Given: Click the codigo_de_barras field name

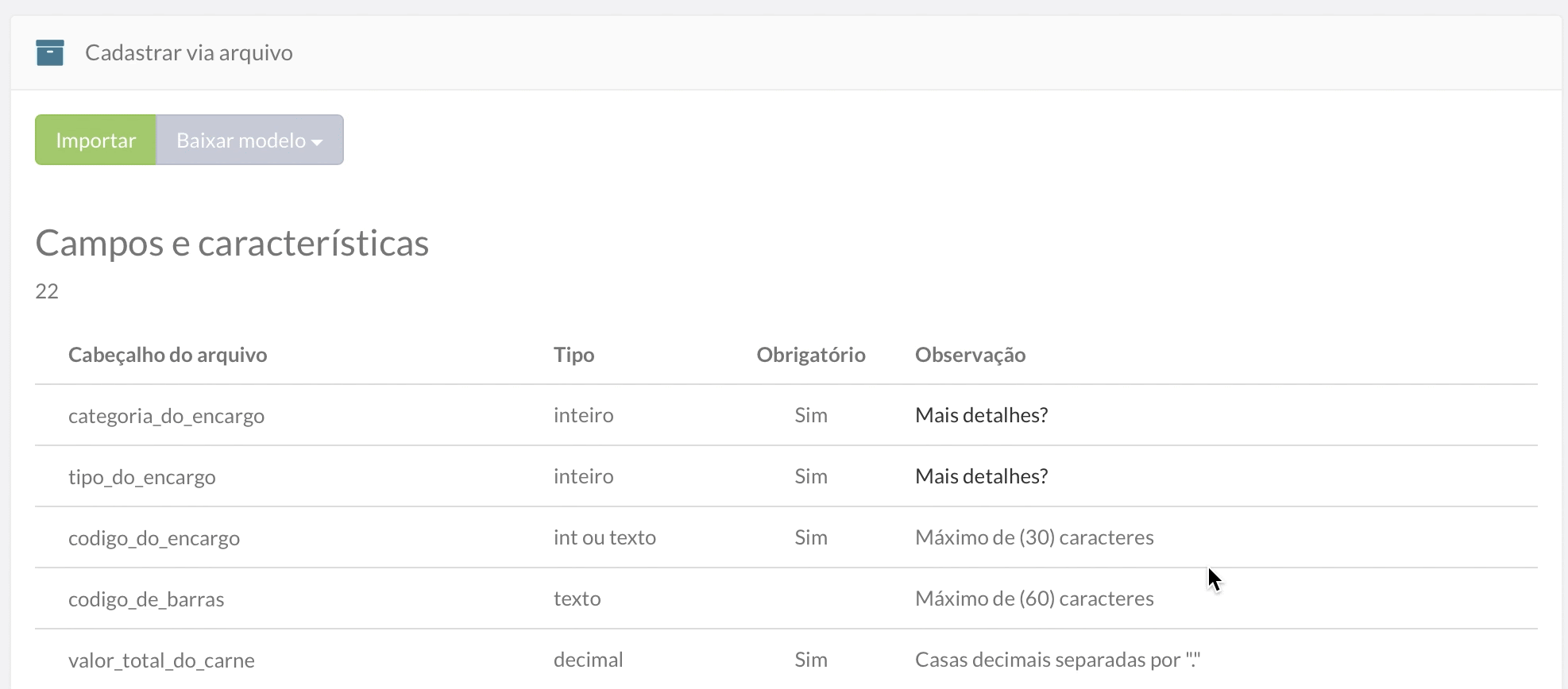Looking at the screenshot, I should point(146,599).
